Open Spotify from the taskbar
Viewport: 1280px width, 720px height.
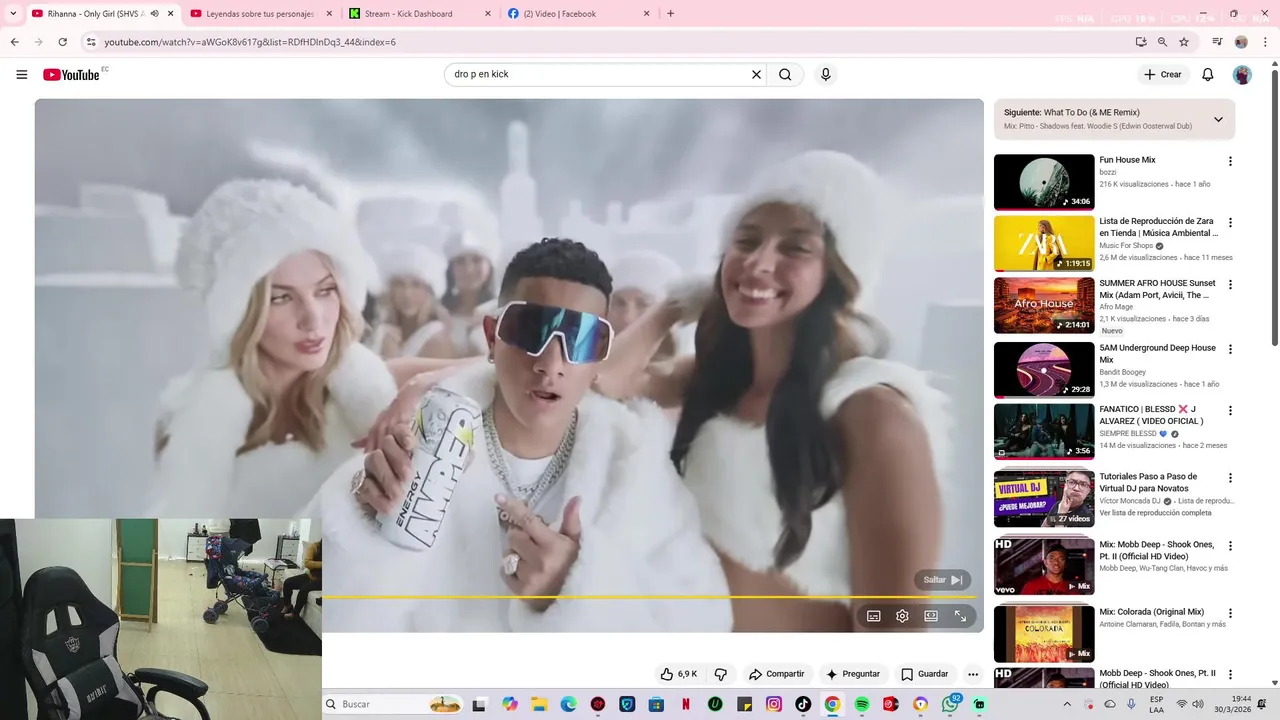tap(862, 704)
